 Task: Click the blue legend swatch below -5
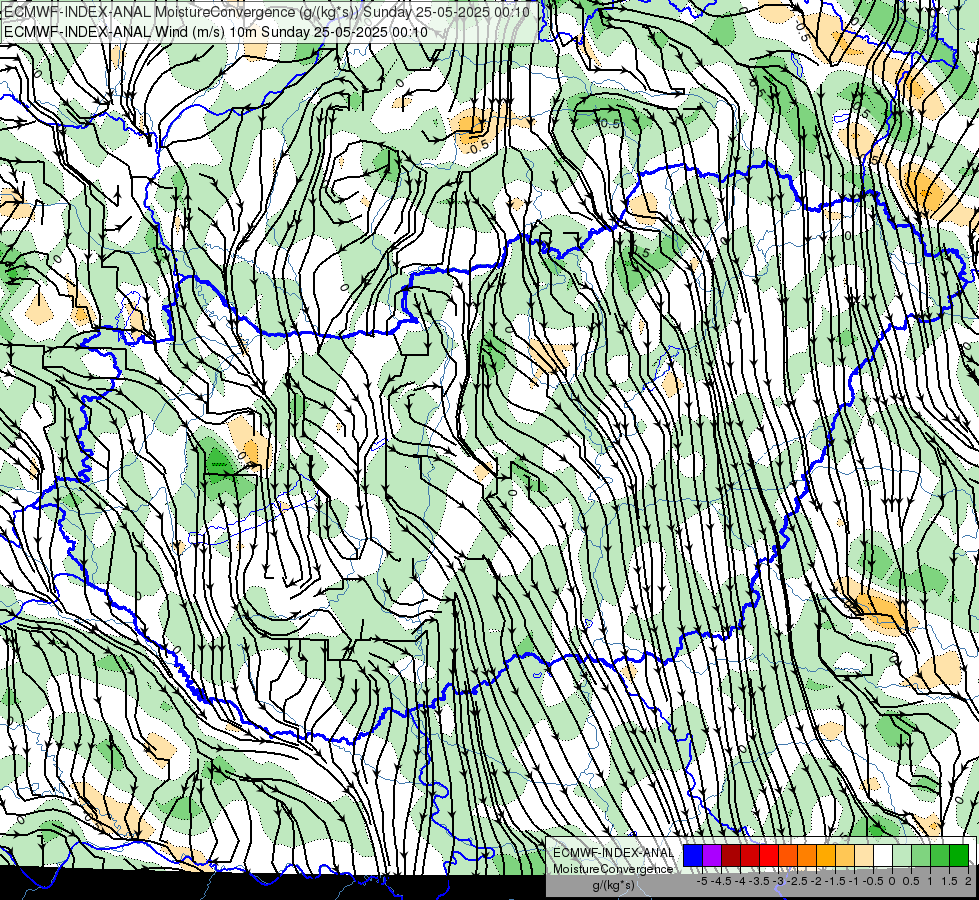693,855
